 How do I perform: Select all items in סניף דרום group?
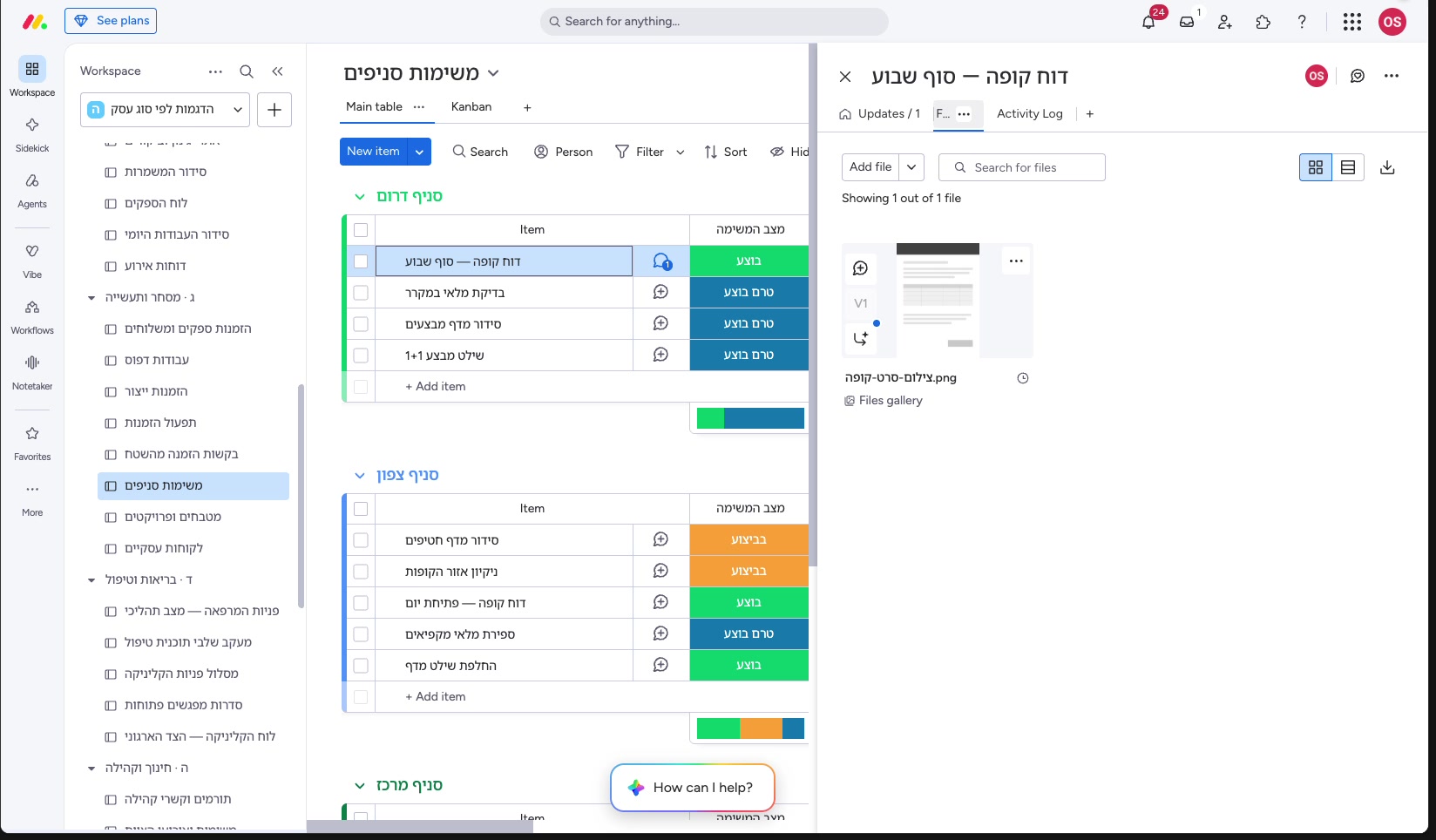click(361, 230)
